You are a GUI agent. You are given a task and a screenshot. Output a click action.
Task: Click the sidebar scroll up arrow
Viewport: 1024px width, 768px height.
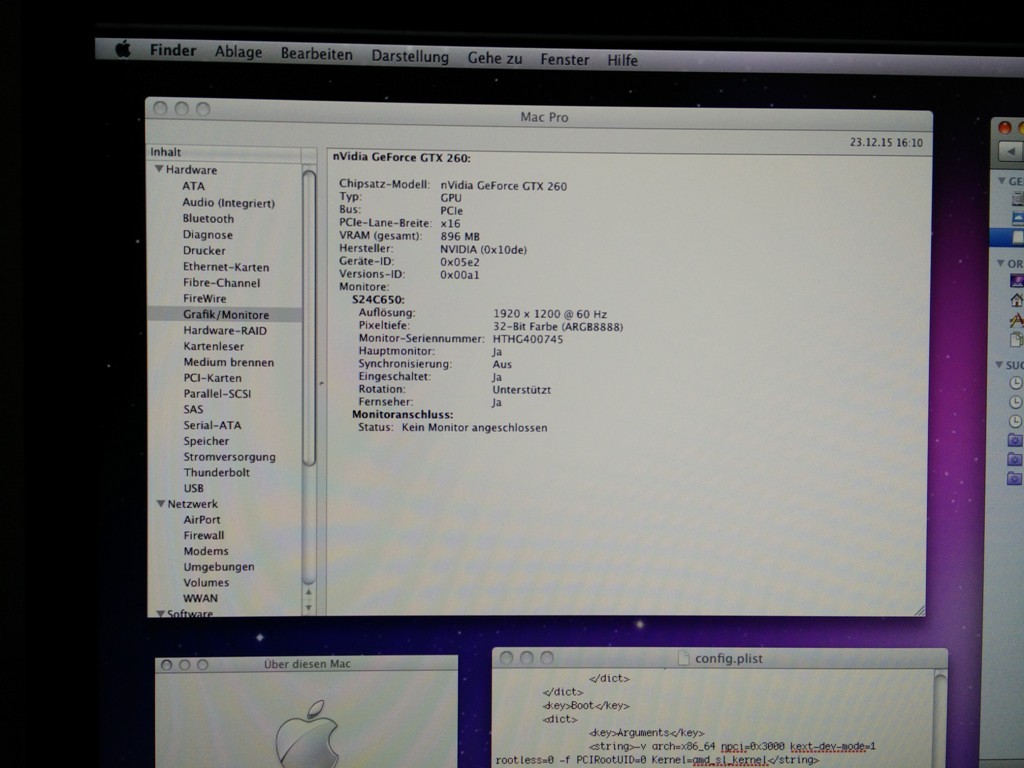(308, 592)
